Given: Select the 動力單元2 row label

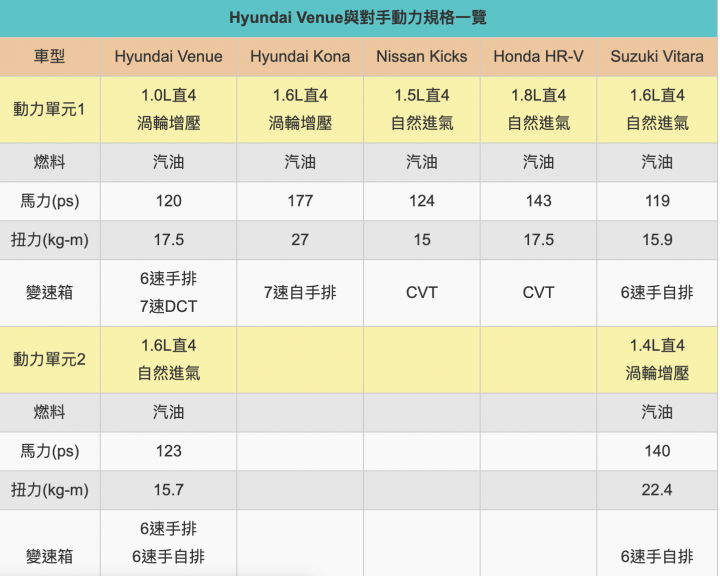Looking at the screenshot, I should pyautogui.click(x=49, y=359).
